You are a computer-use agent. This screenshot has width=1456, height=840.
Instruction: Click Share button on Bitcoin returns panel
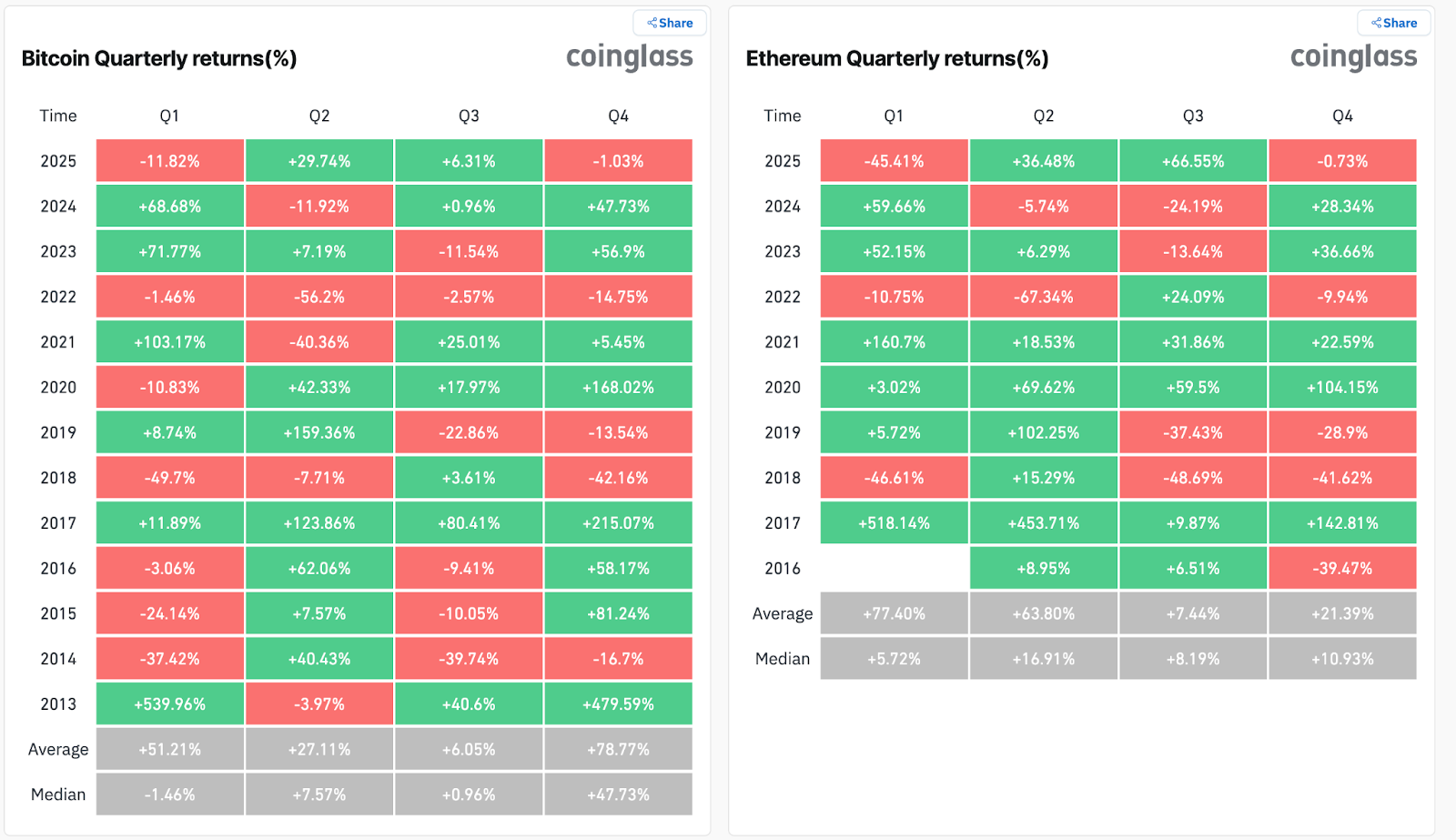(x=670, y=23)
